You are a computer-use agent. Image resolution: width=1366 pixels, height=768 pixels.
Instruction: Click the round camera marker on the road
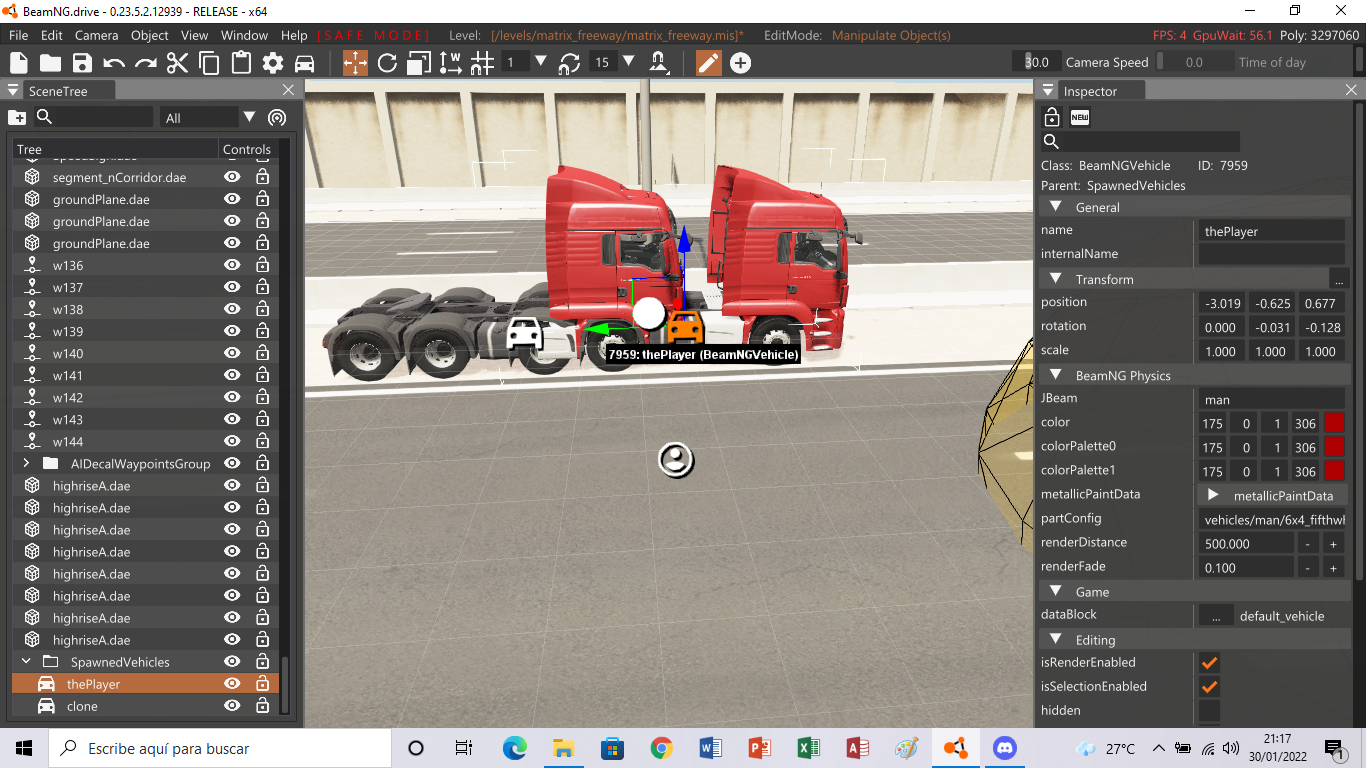pyautogui.click(x=676, y=460)
